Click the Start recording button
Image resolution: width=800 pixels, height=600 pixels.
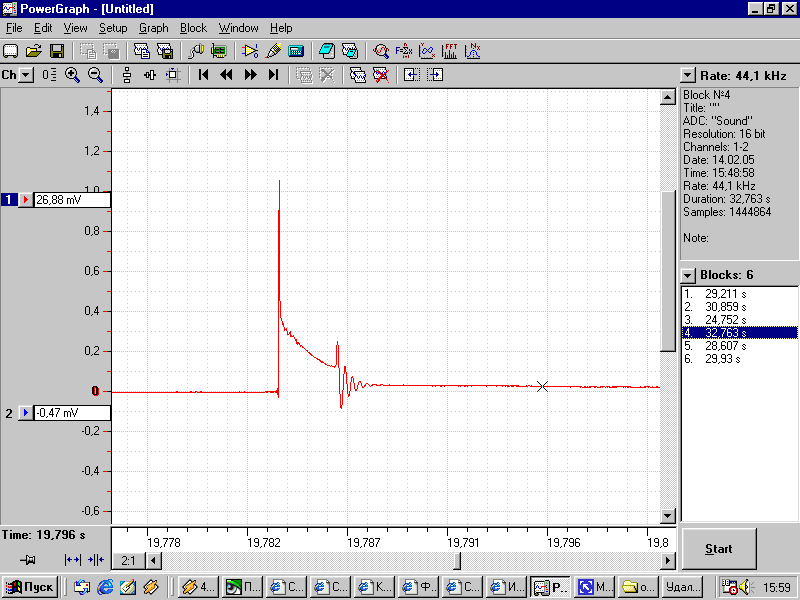[x=719, y=549]
